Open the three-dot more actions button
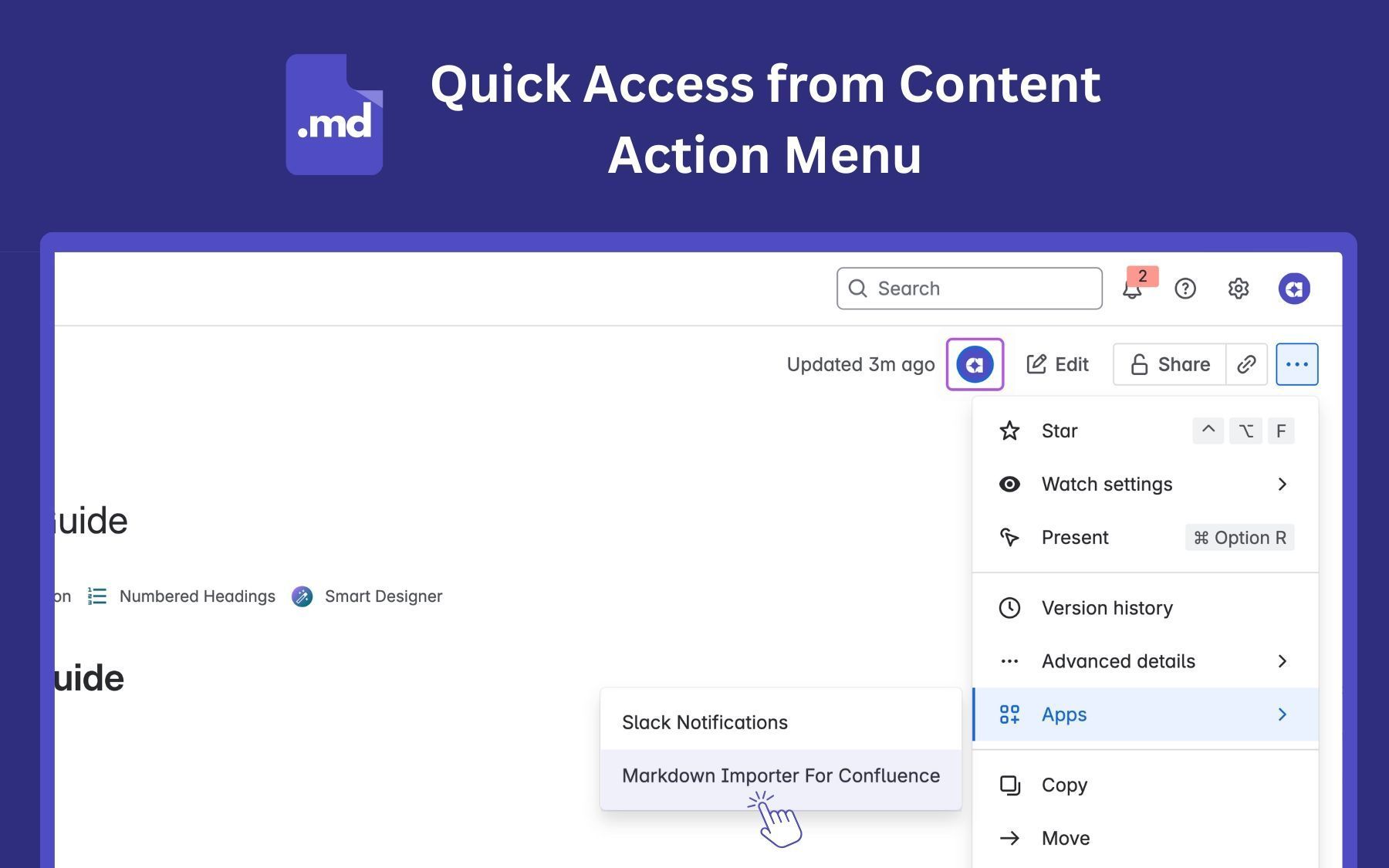The height and width of the screenshot is (868, 1389). [x=1297, y=364]
